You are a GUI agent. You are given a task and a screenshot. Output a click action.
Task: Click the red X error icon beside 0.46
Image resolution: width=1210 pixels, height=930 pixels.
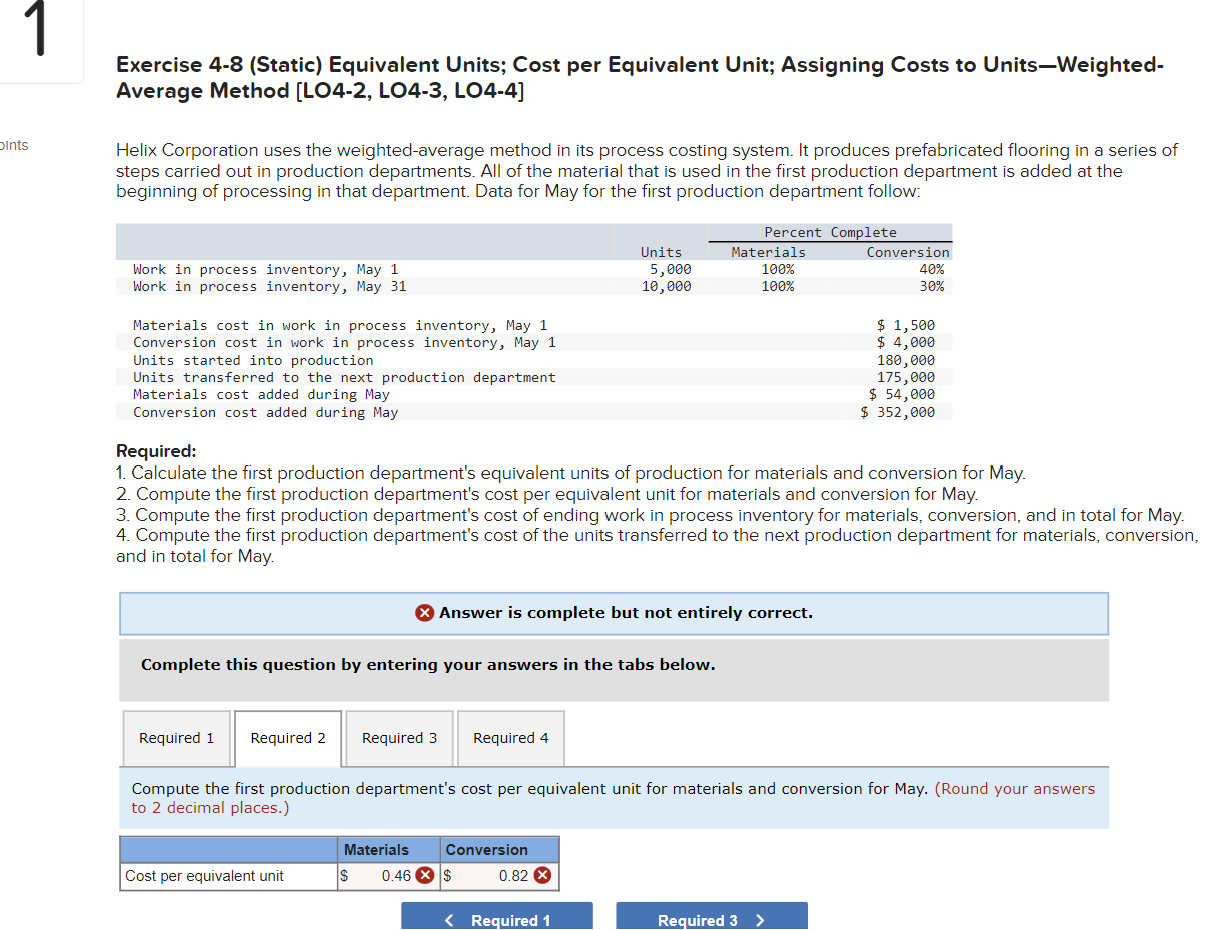(426, 875)
